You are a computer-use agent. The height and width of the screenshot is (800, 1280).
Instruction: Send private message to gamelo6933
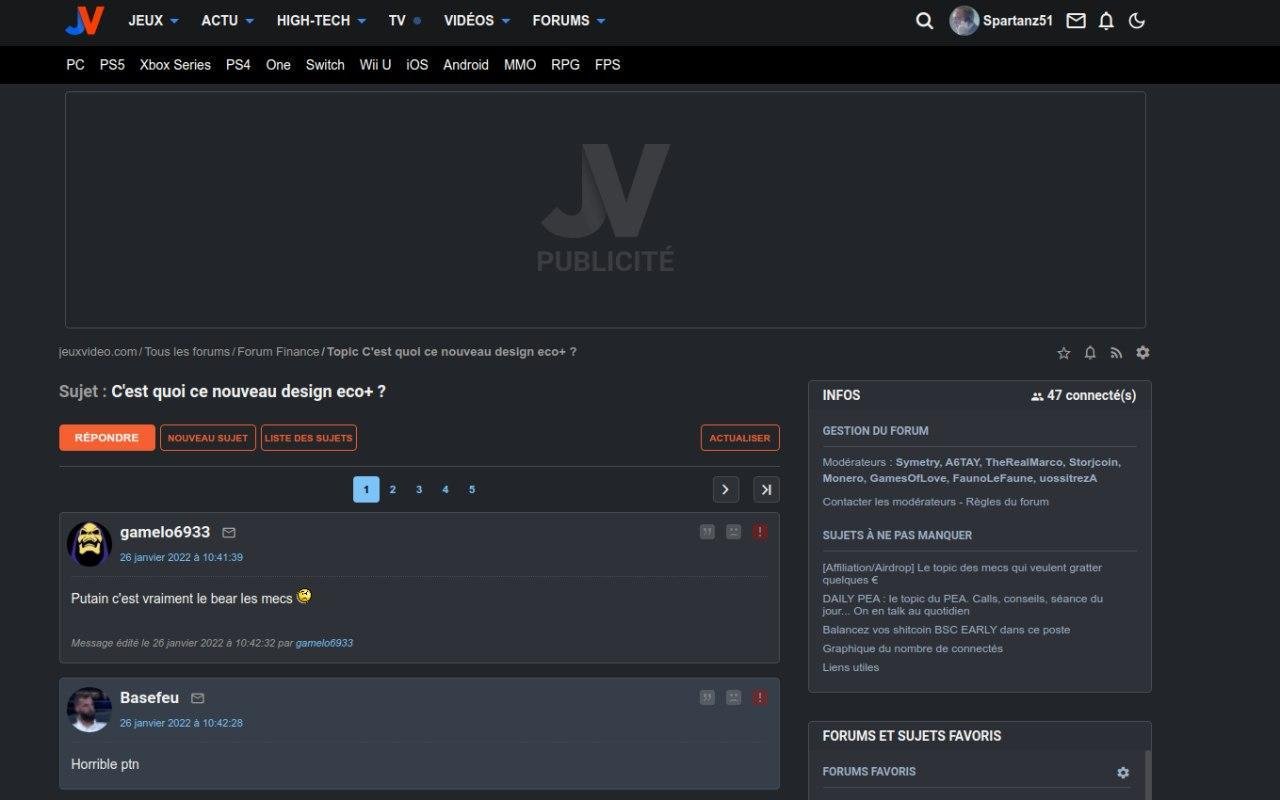[x=229, y=533]
